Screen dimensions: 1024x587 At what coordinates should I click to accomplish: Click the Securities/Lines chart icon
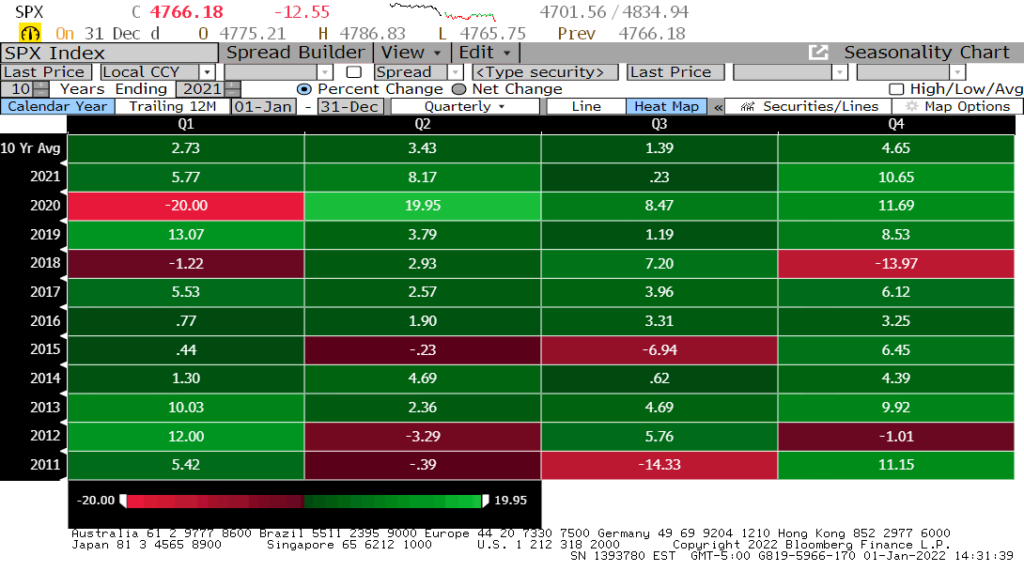747,106
